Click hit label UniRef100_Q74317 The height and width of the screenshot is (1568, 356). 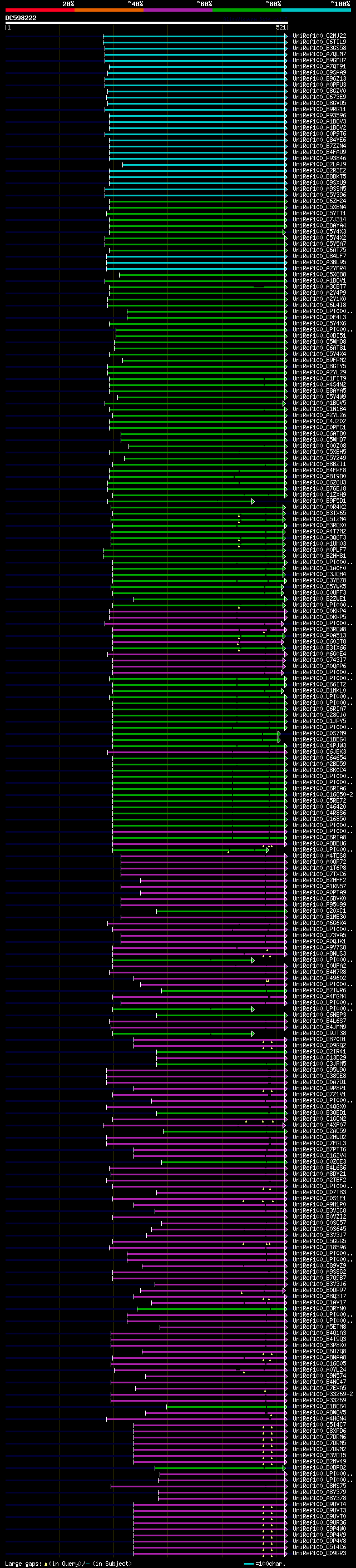[x=319, y=660]
